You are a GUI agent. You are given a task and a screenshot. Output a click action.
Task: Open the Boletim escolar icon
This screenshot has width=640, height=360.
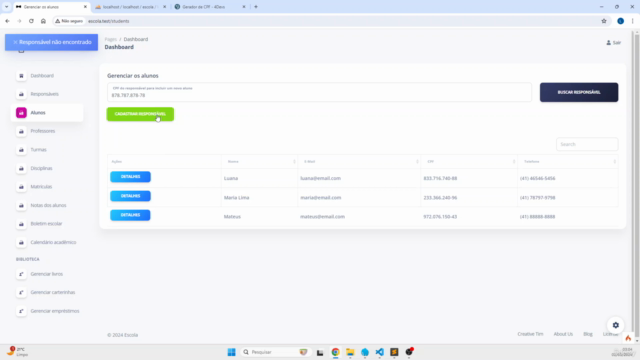[x=21, y=224]
